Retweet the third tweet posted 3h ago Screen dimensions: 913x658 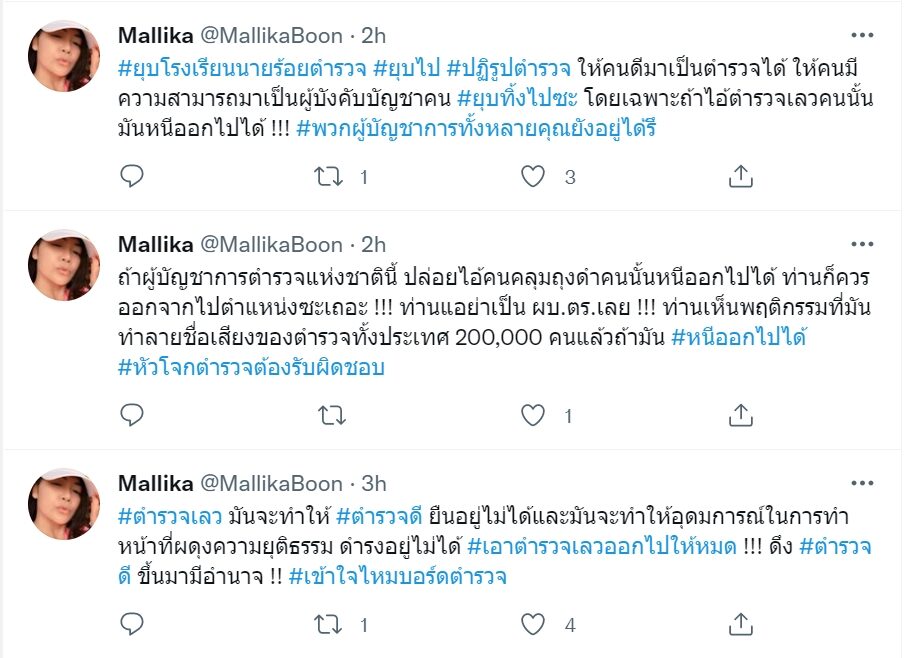[327, 625]
